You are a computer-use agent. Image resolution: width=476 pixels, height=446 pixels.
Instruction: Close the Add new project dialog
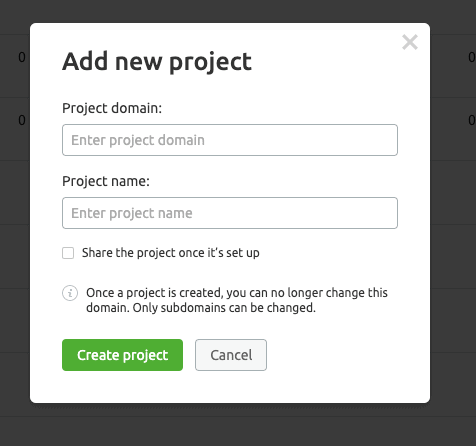pos(410,42)
